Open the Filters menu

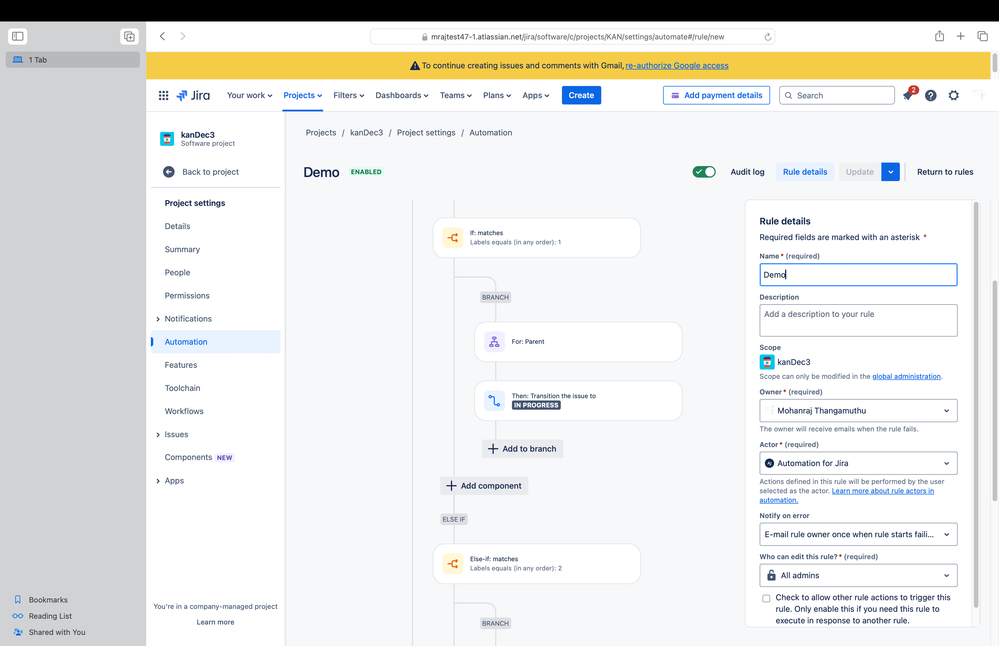[349, 96]
